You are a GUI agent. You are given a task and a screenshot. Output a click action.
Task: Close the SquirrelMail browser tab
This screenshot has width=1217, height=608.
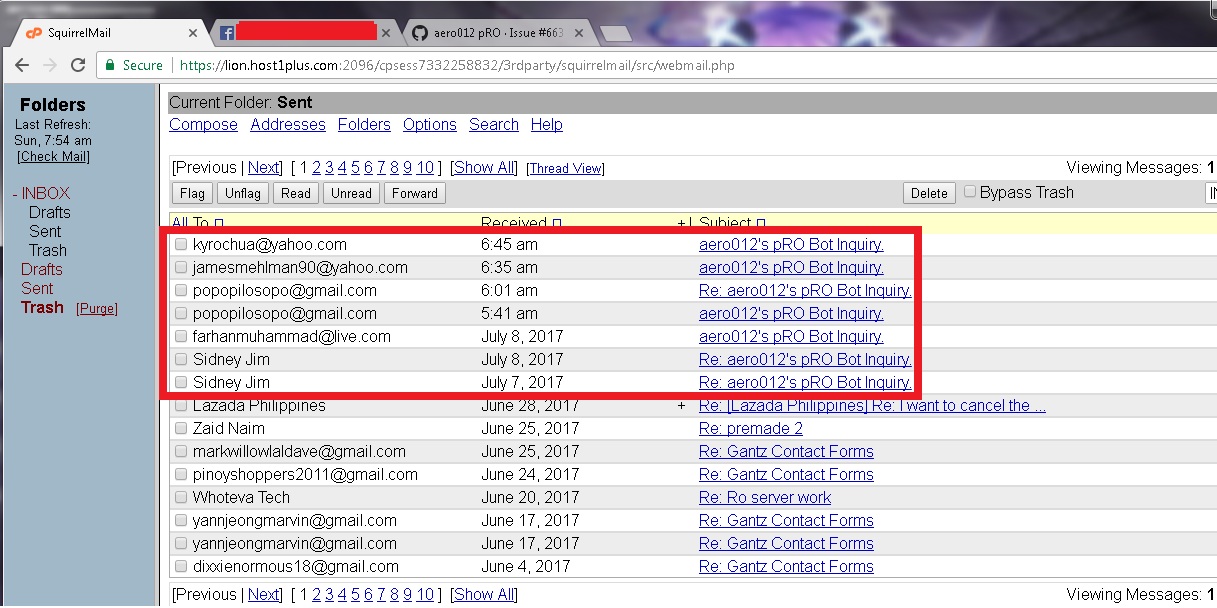(193, 33)
